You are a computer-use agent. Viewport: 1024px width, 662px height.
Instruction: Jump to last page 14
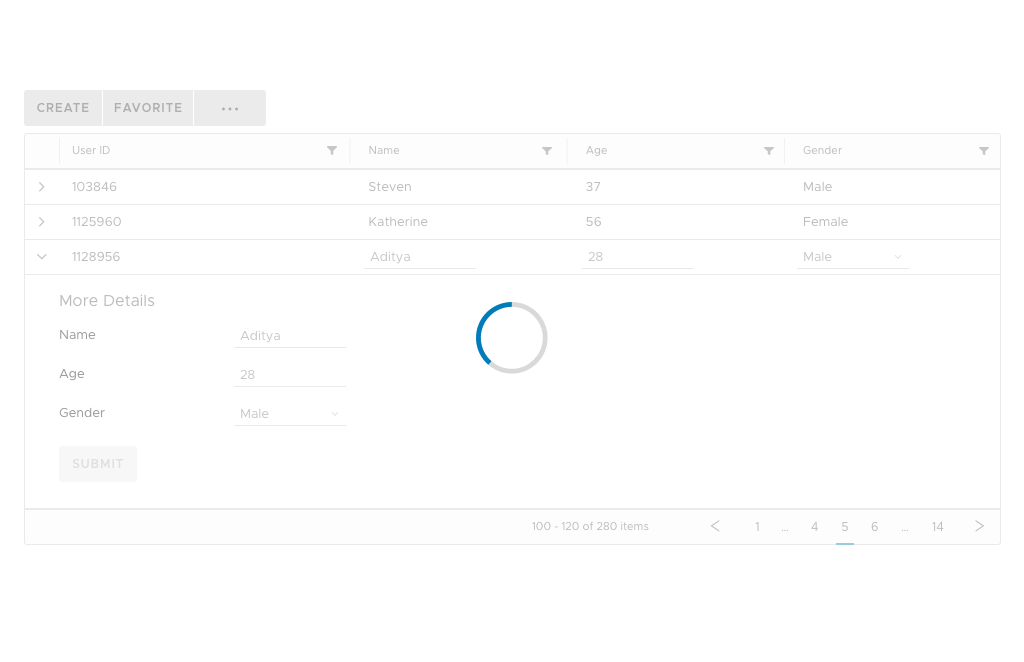[937, 526]
